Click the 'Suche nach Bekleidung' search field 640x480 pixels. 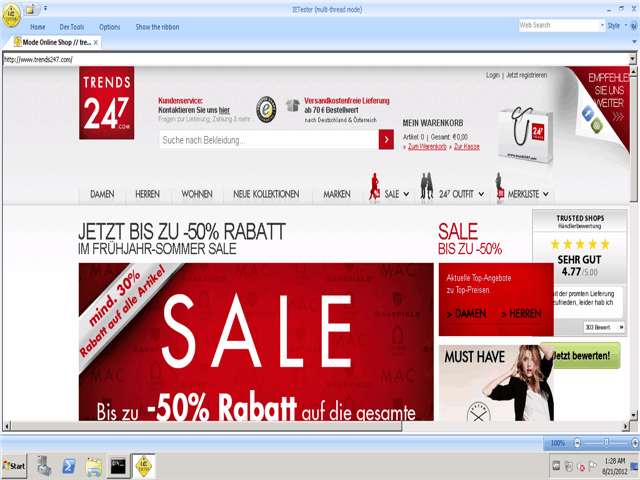269,140
